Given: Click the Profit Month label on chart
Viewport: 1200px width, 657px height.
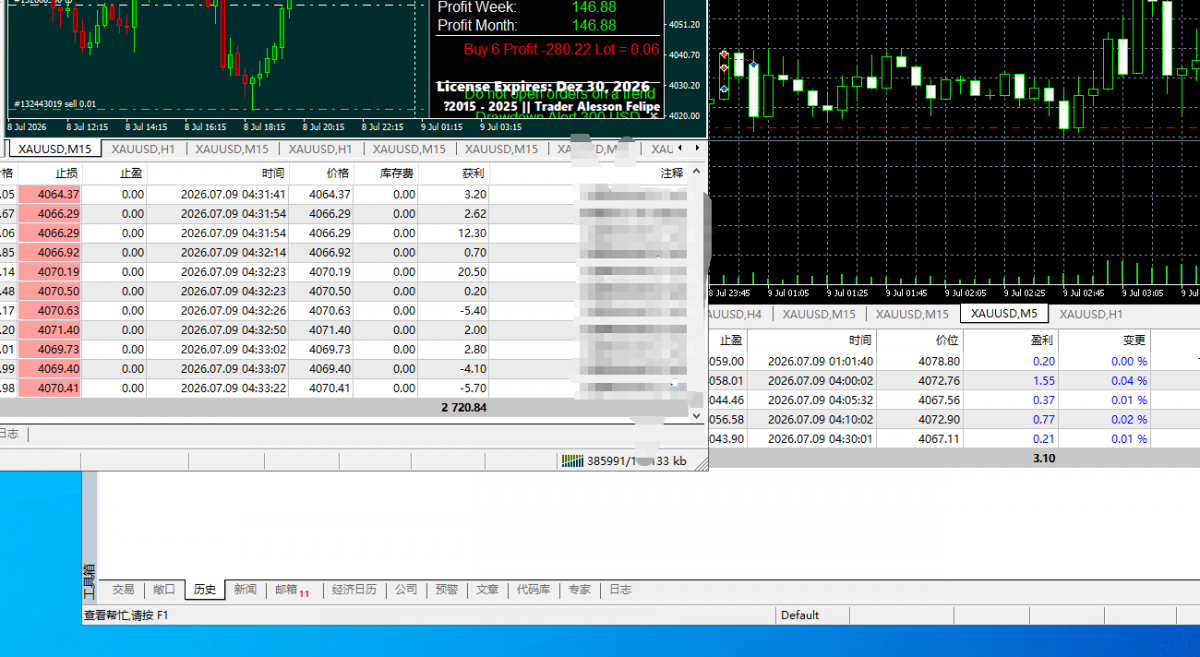Looking at the screenshot, I should coord(478,26).
